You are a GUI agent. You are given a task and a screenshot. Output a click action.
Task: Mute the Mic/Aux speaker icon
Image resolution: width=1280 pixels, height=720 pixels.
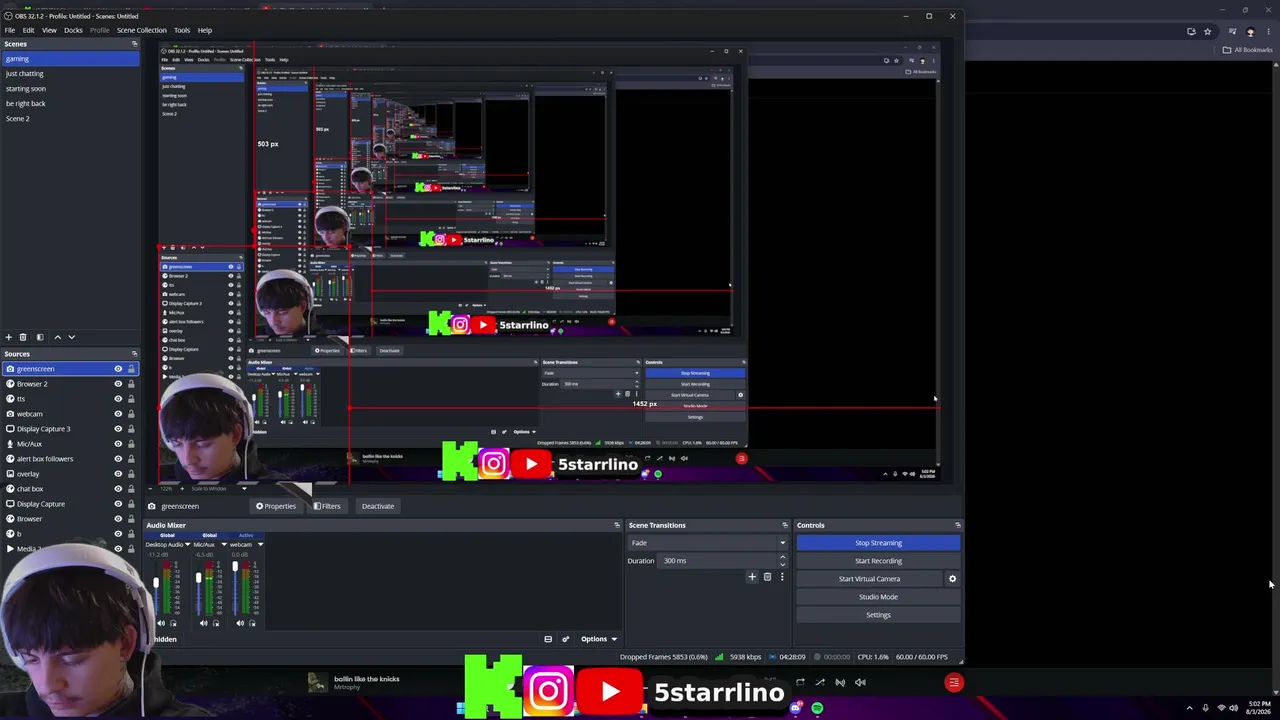tap(203, 623)
